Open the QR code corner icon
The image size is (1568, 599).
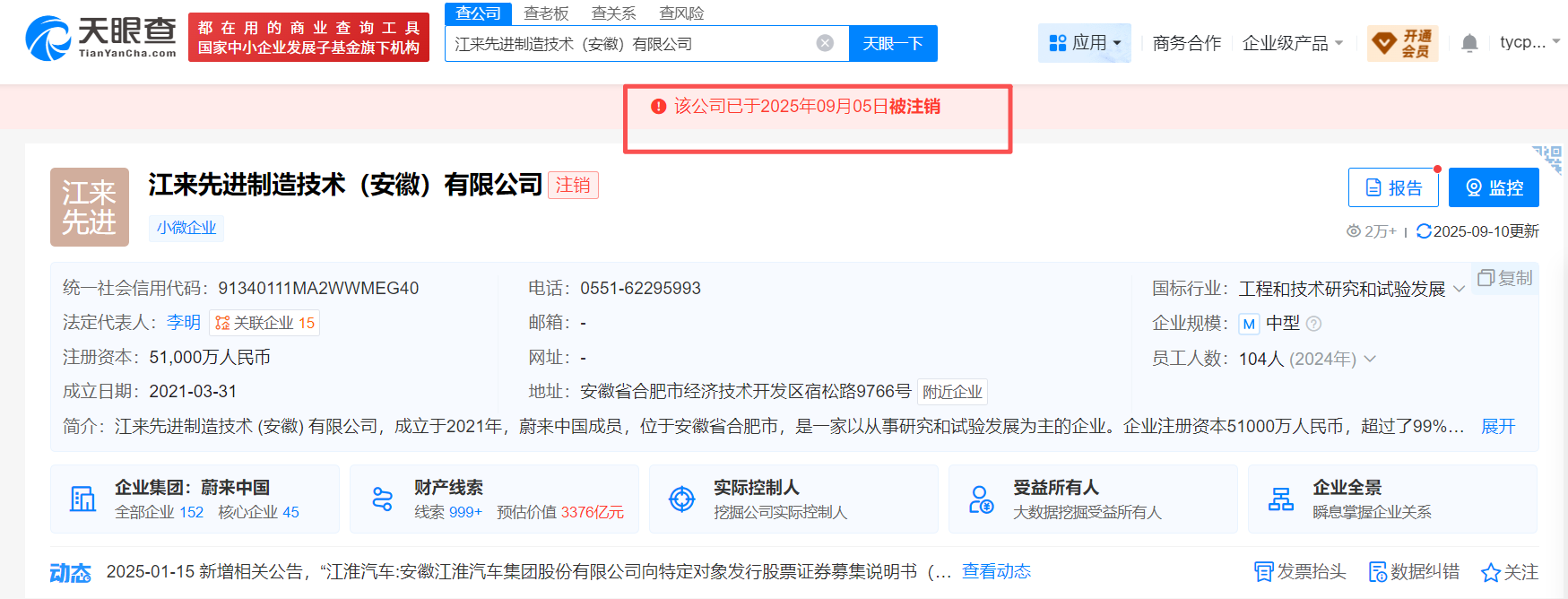click(1548, 160)
